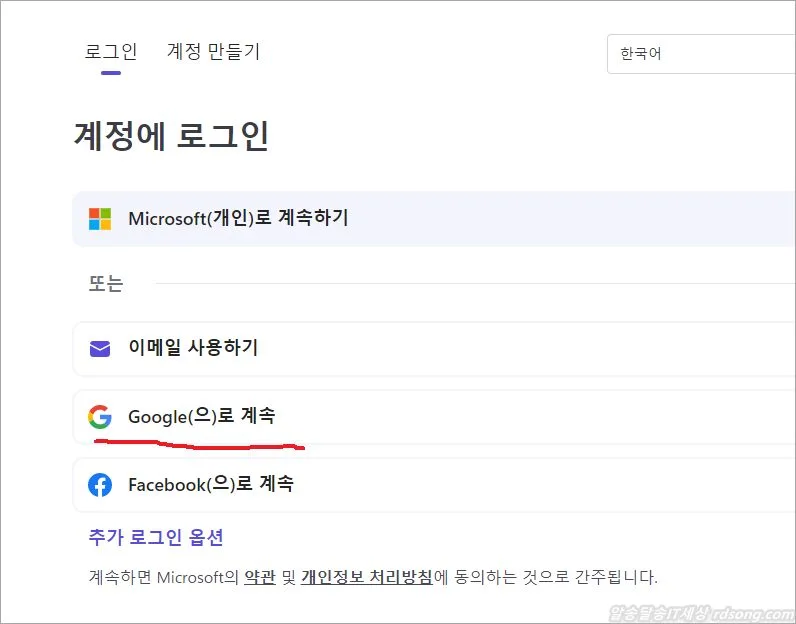Select the Google(으)로 계속 label
Viewport: 796px width, 624px height.
pyautogui.click(x=201, y=416)
